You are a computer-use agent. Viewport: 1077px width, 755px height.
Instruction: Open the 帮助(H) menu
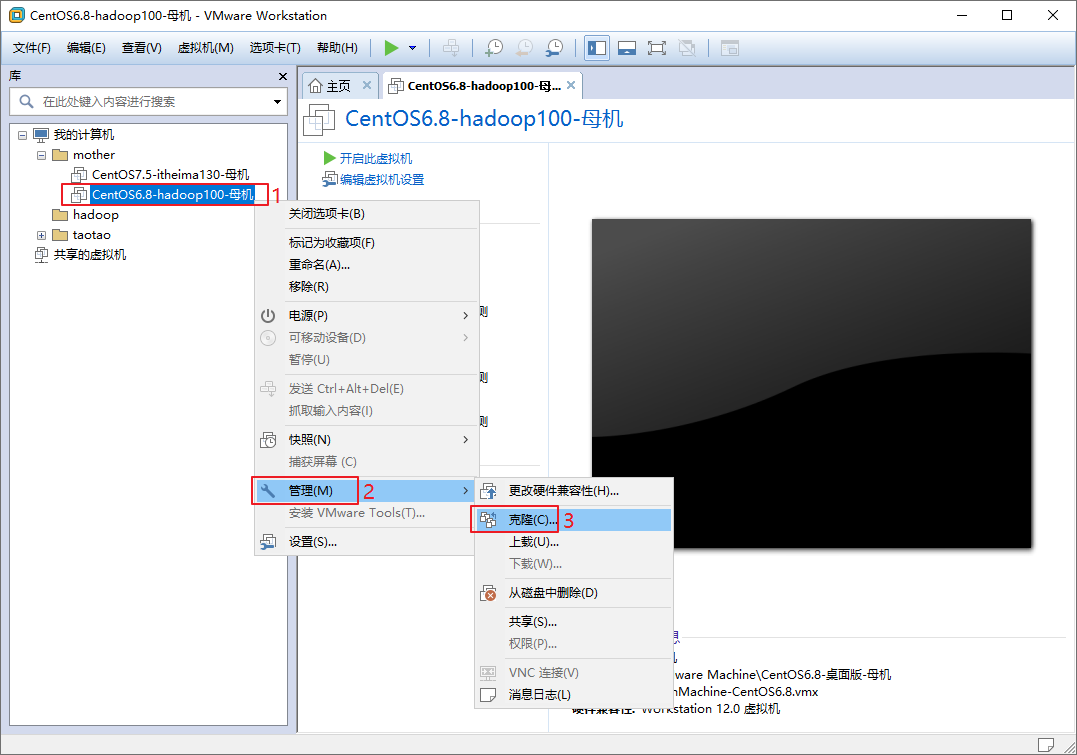337,47
